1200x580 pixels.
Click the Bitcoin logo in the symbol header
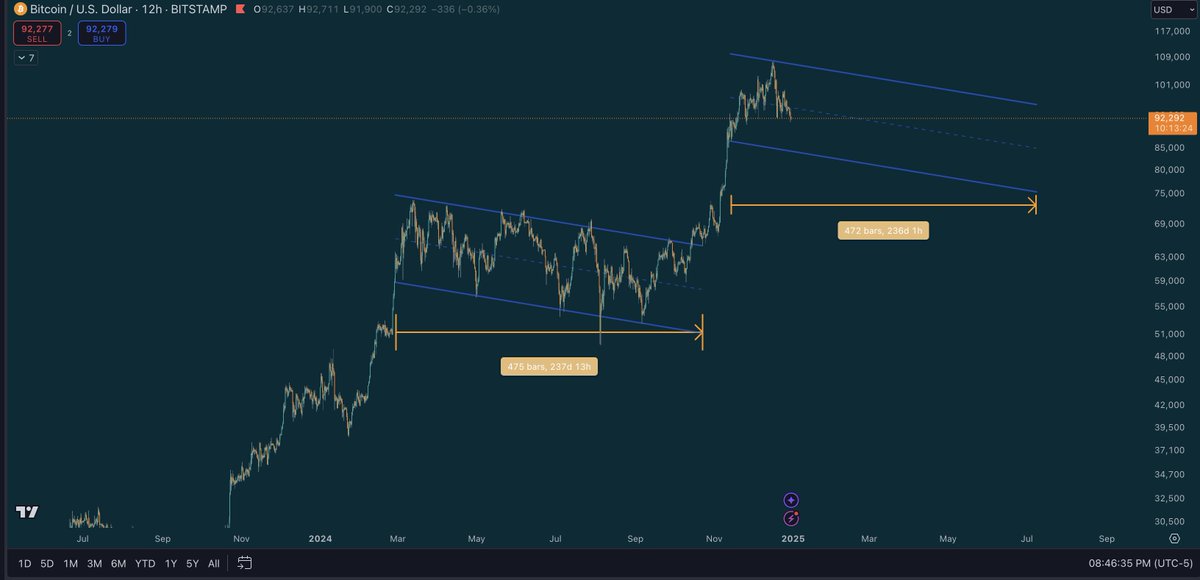click(x=20, y=9)
